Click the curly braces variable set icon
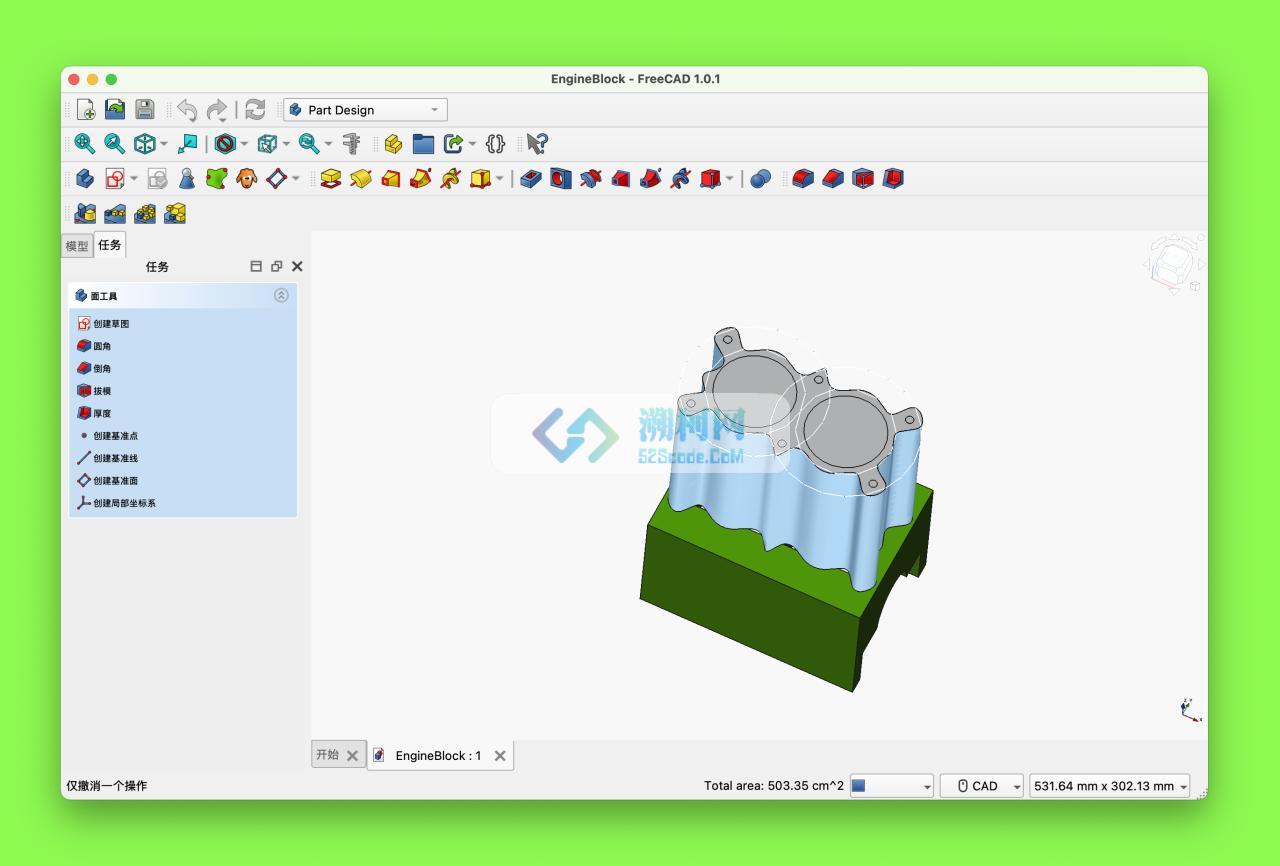The width and height of the screenshot is (1280, 866). [495, 144]
